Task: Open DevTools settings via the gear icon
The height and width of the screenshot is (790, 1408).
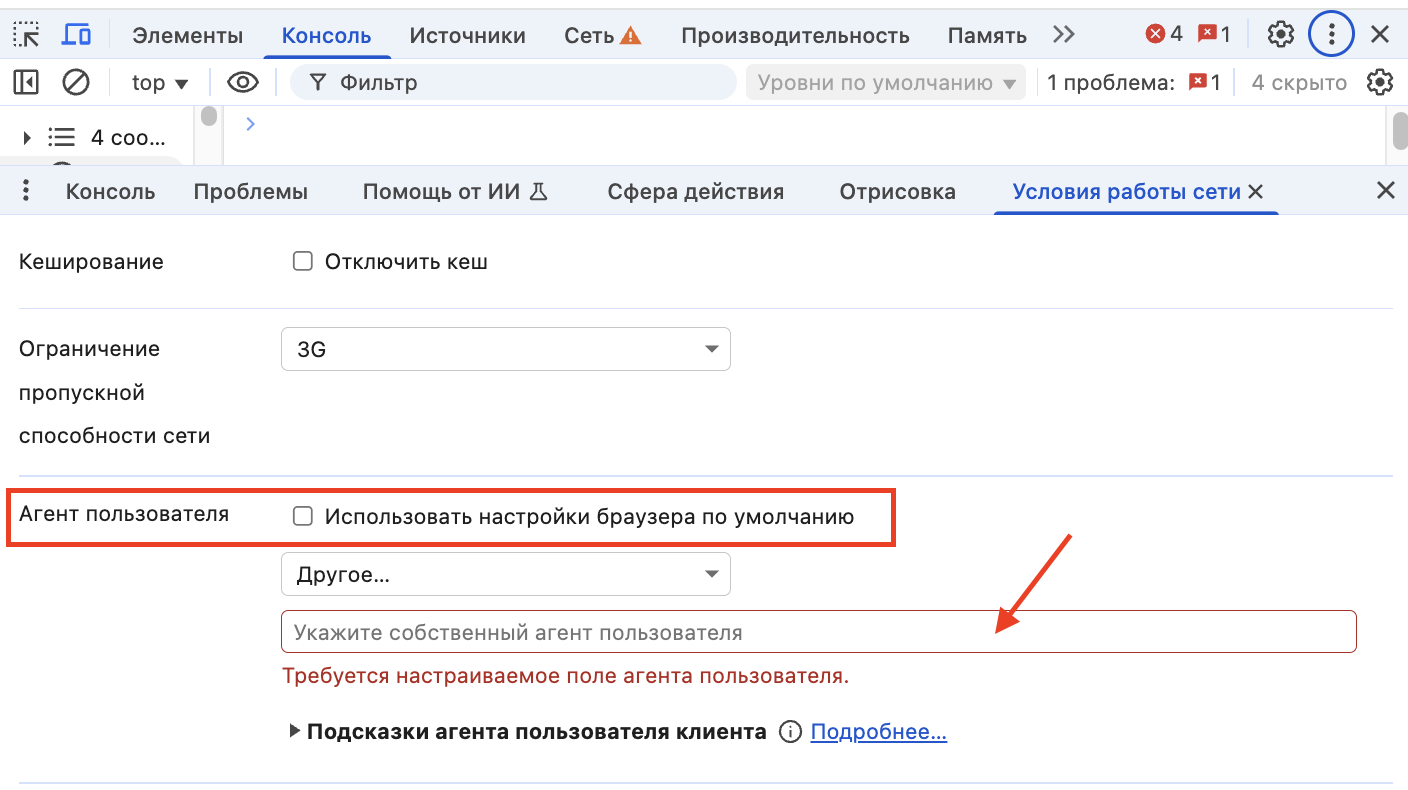Action: point(1281,33)
